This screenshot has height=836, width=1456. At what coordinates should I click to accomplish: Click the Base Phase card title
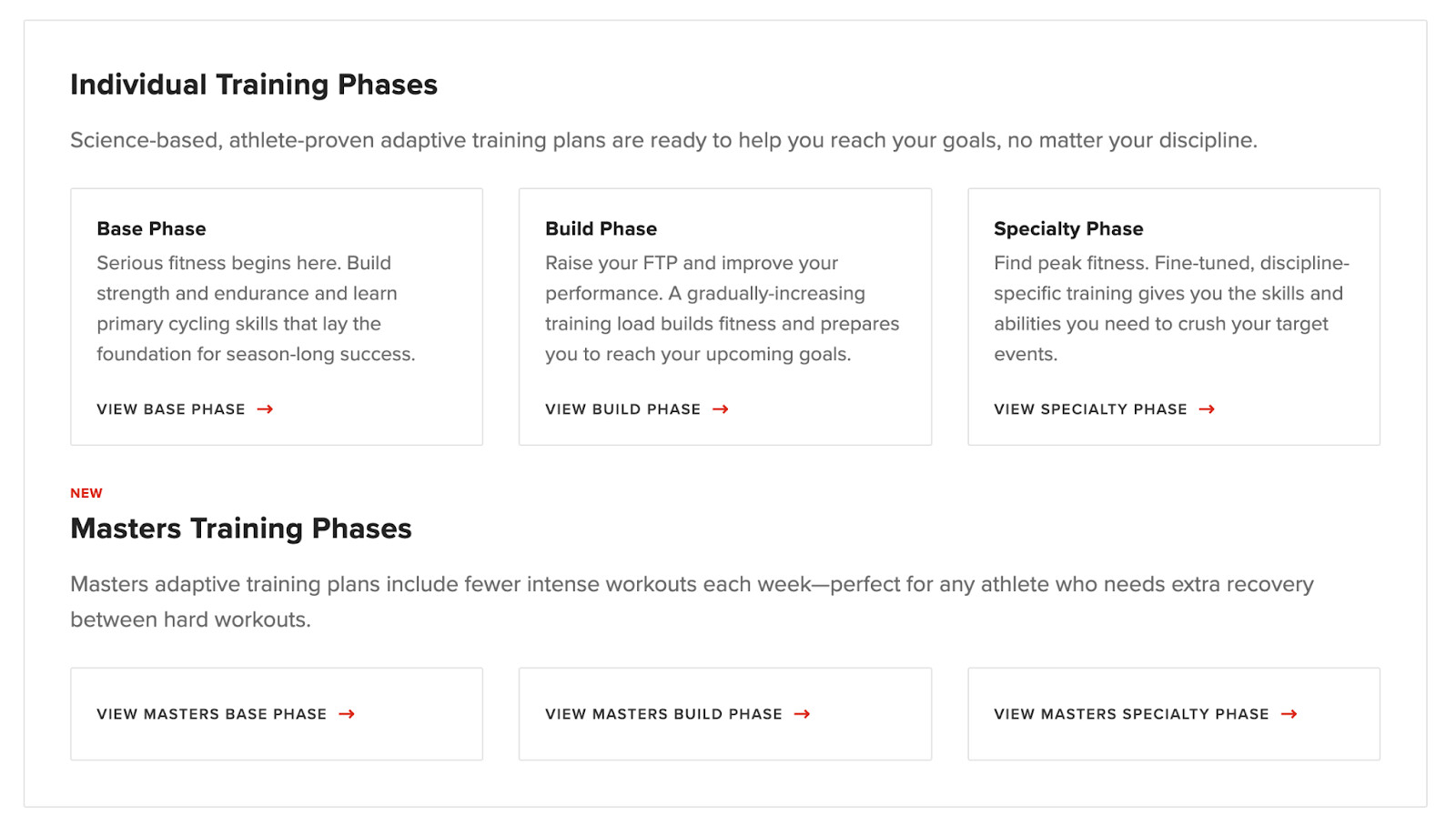pos(151,228)
